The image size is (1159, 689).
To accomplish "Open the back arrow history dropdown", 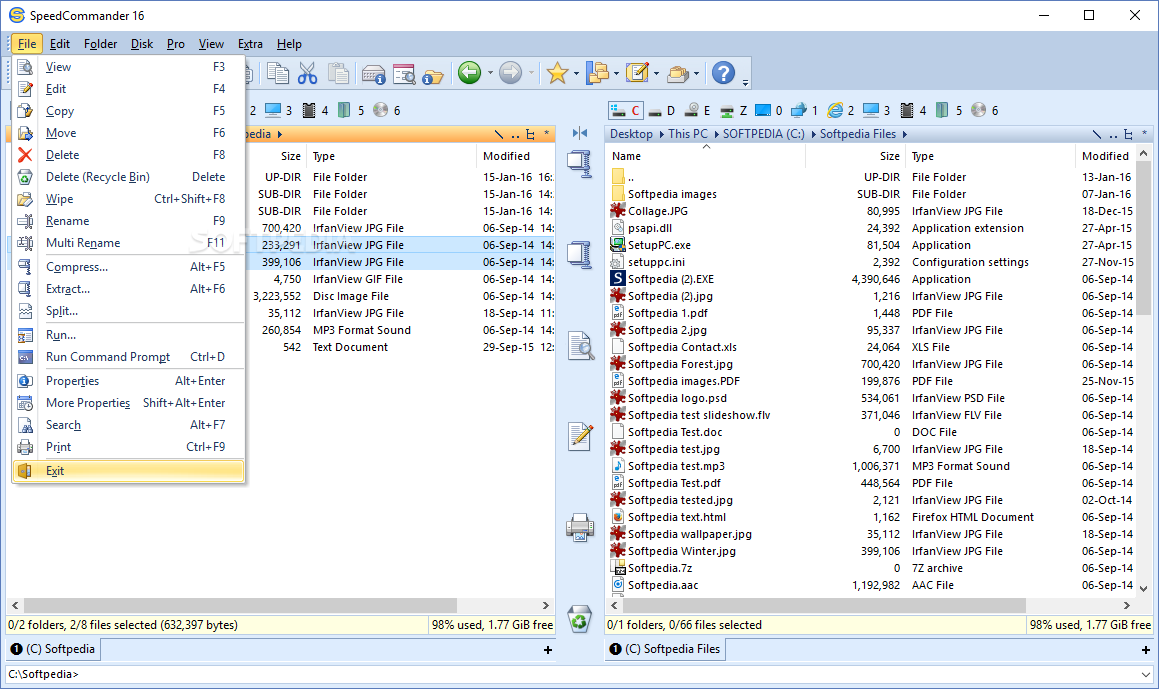I will pos(489,73).
